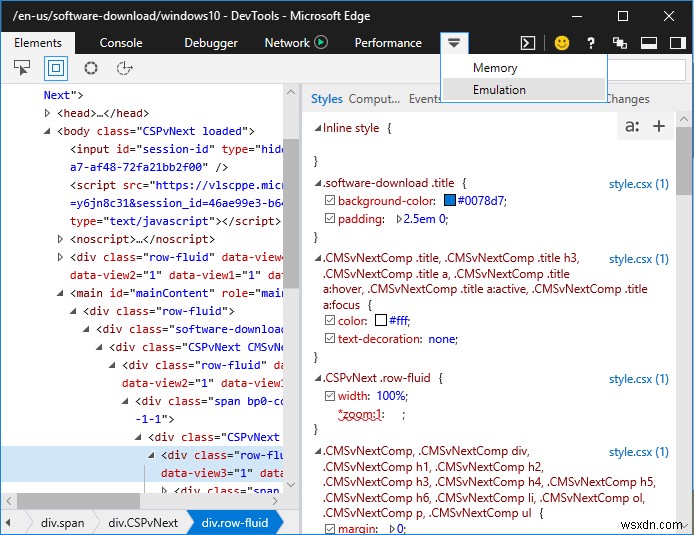The width and height of the screenshot is (694, 535).
Task: Uncheck the background-color property checkbox
Action: coord(331,201)
